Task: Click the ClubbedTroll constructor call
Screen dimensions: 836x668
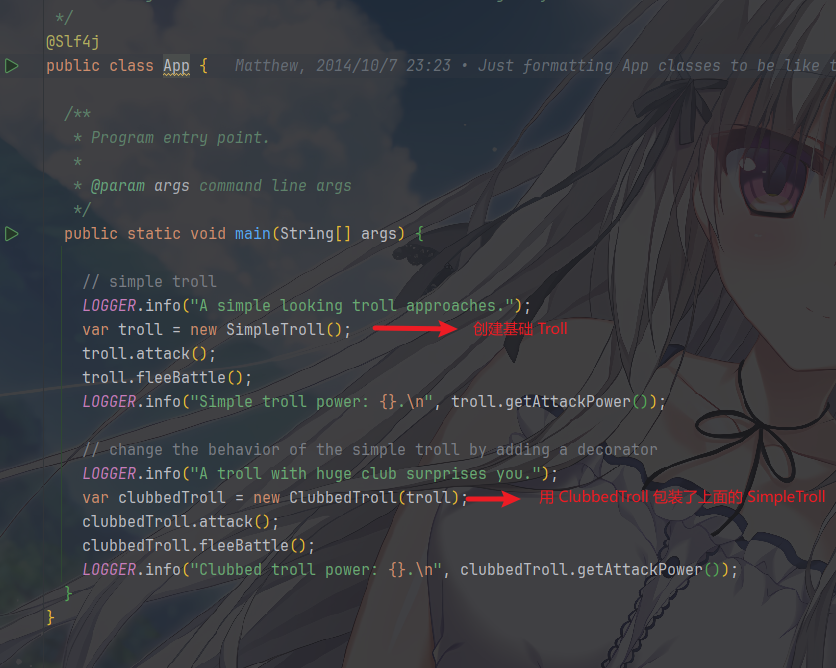Action: click(x=374, y=498)
